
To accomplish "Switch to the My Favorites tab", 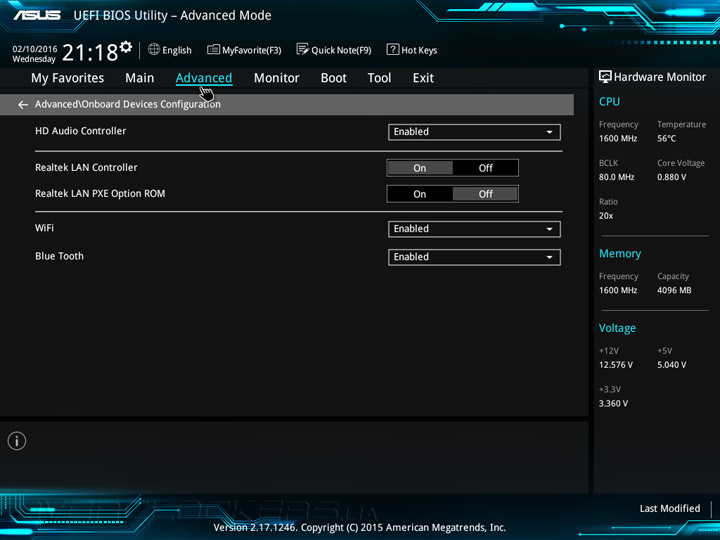I will click(x=68, y=78).
